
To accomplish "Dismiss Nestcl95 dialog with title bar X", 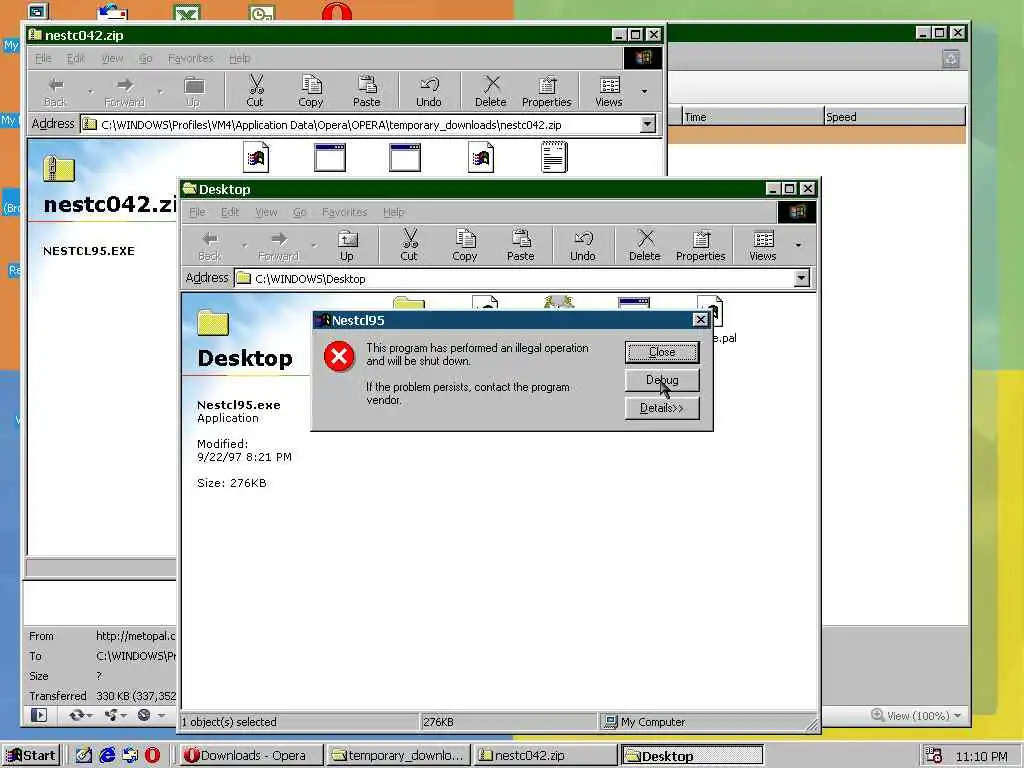I will point(700,320).
